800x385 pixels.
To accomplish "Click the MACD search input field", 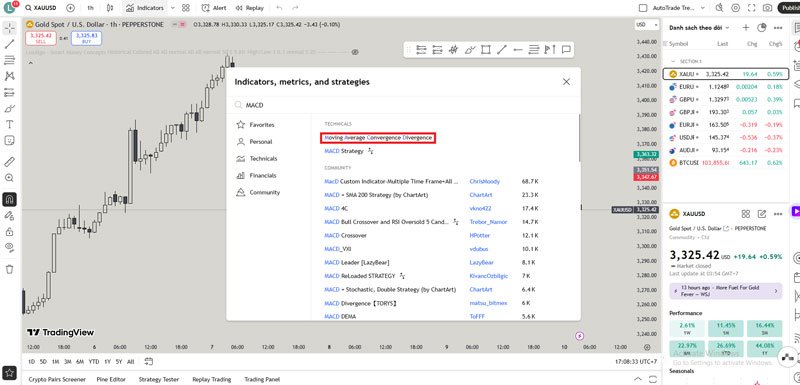I will [403, 105].
